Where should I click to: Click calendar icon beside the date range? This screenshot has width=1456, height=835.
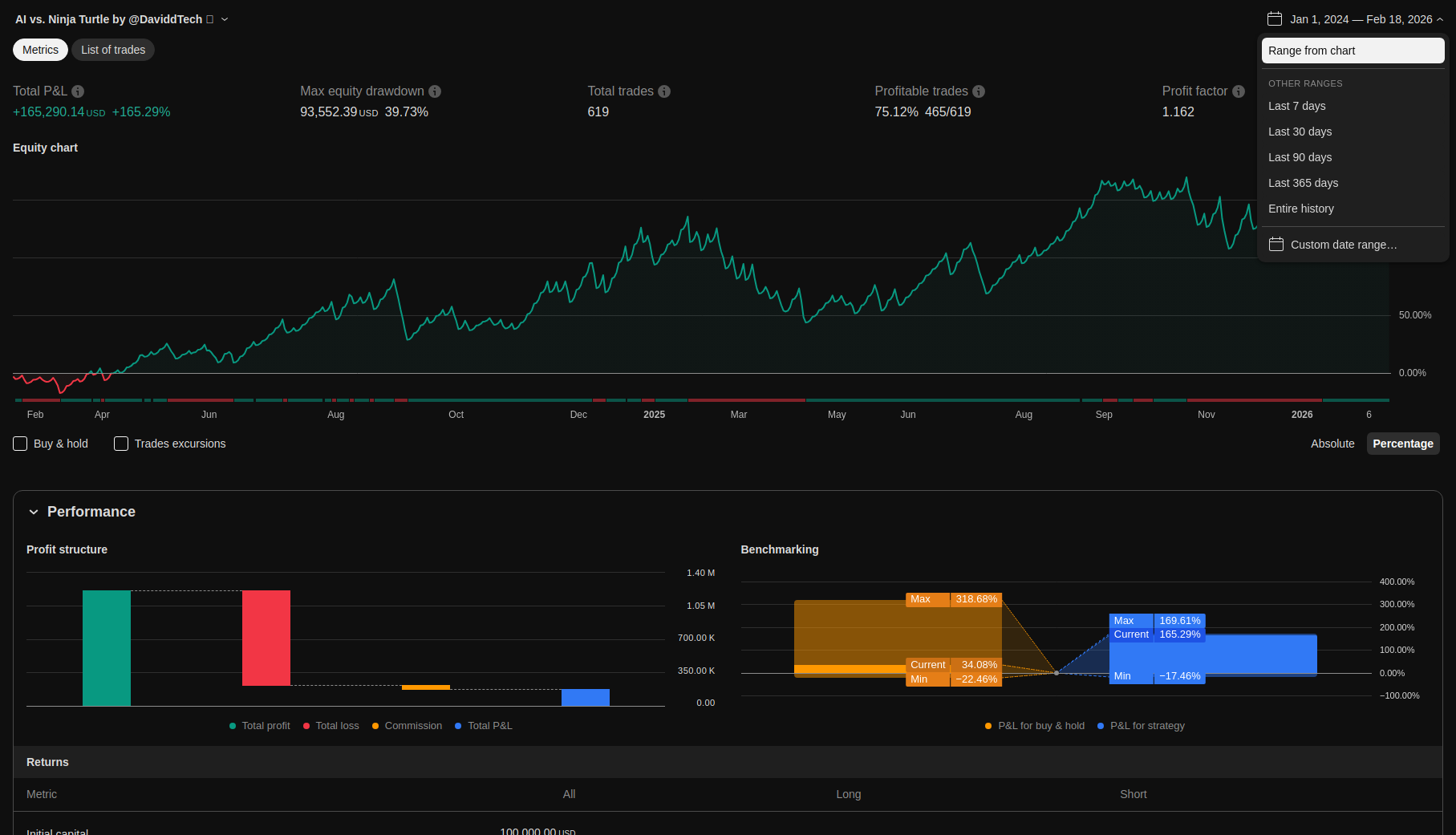tap(1275, 19)
